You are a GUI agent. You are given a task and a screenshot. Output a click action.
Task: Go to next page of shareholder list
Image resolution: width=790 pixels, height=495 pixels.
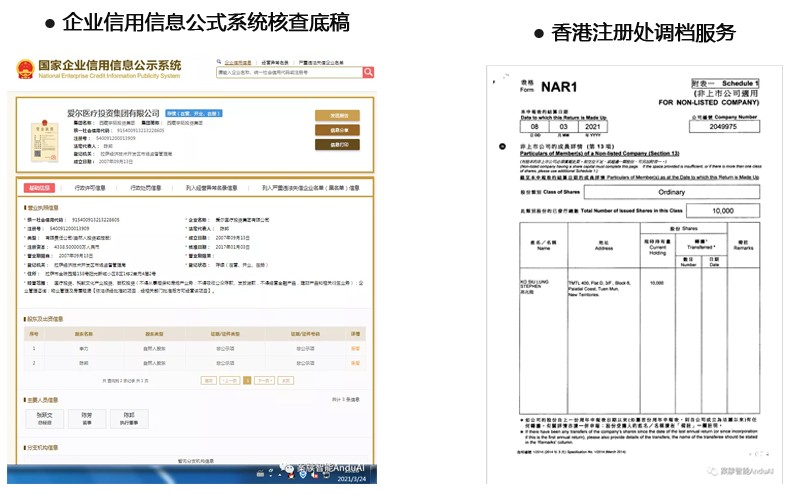pos(263,380)
